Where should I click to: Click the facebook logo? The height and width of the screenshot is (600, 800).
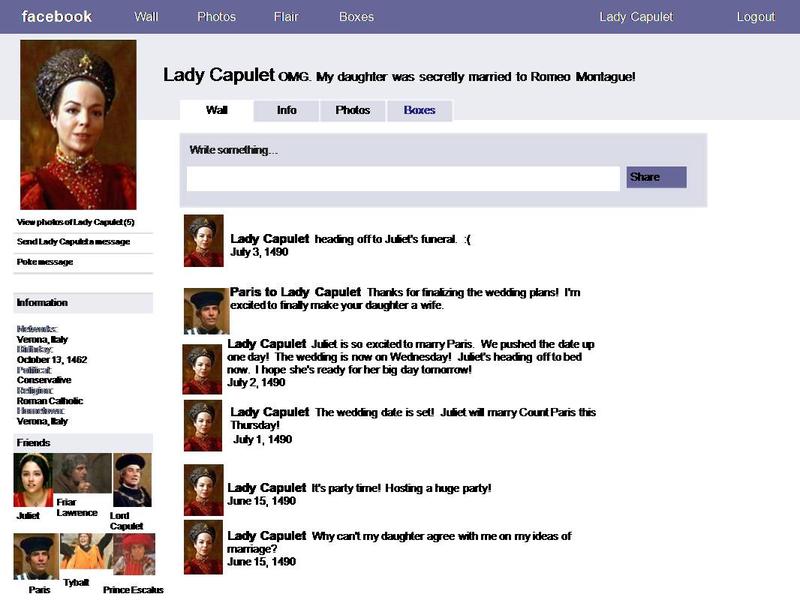(x=57, y=16)
